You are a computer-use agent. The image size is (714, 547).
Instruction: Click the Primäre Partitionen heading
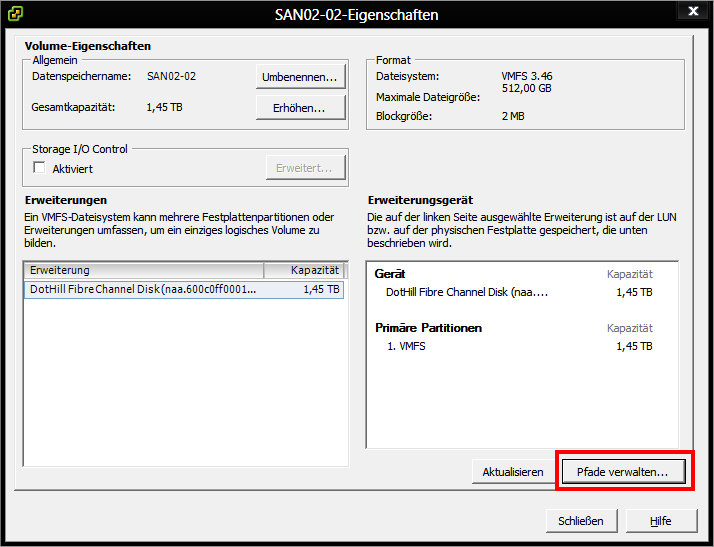(x=428, y=328)
